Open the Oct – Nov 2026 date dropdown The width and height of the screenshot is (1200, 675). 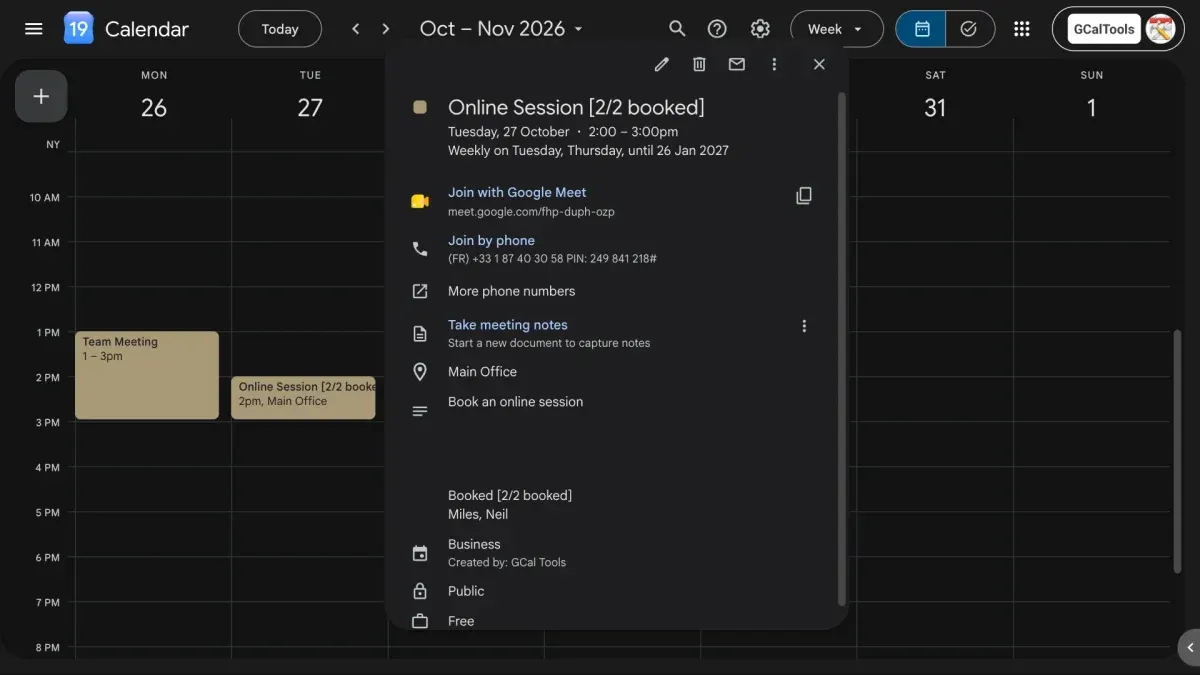(x=501, y=29)
